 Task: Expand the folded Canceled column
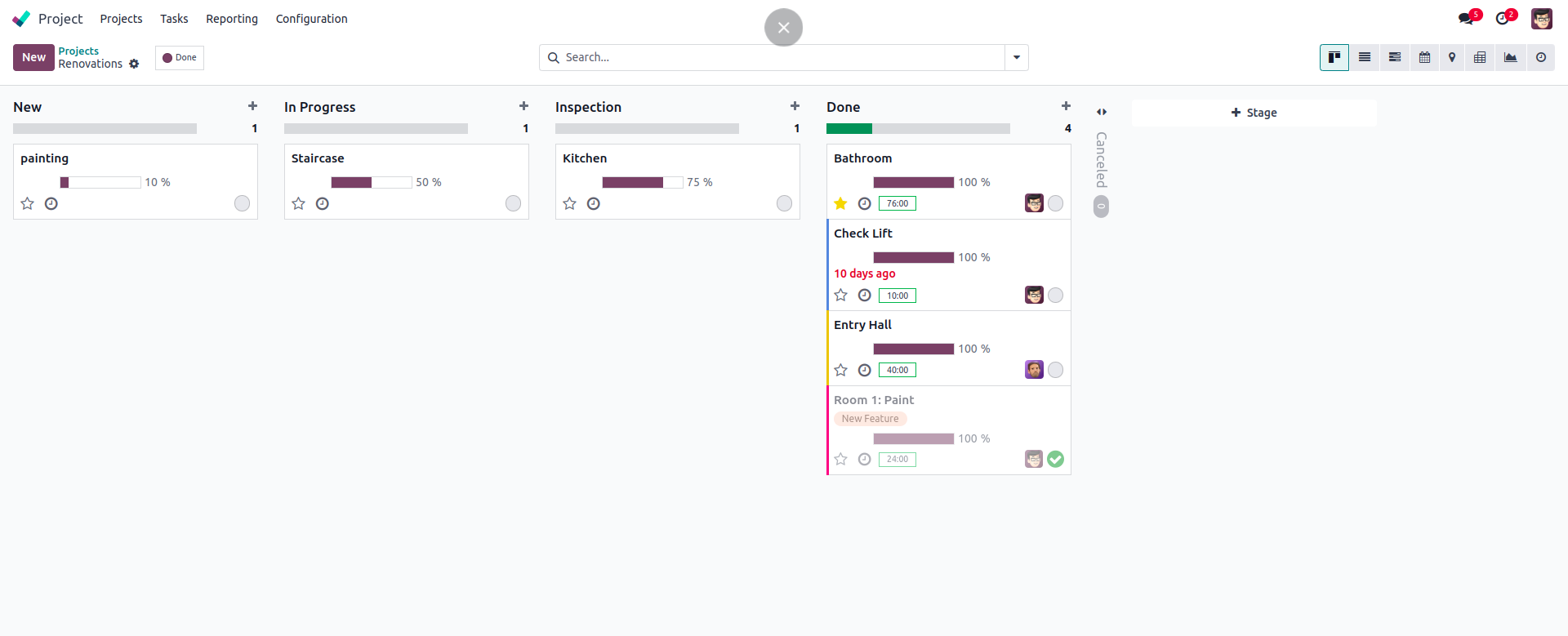(x=1102, y=112)
